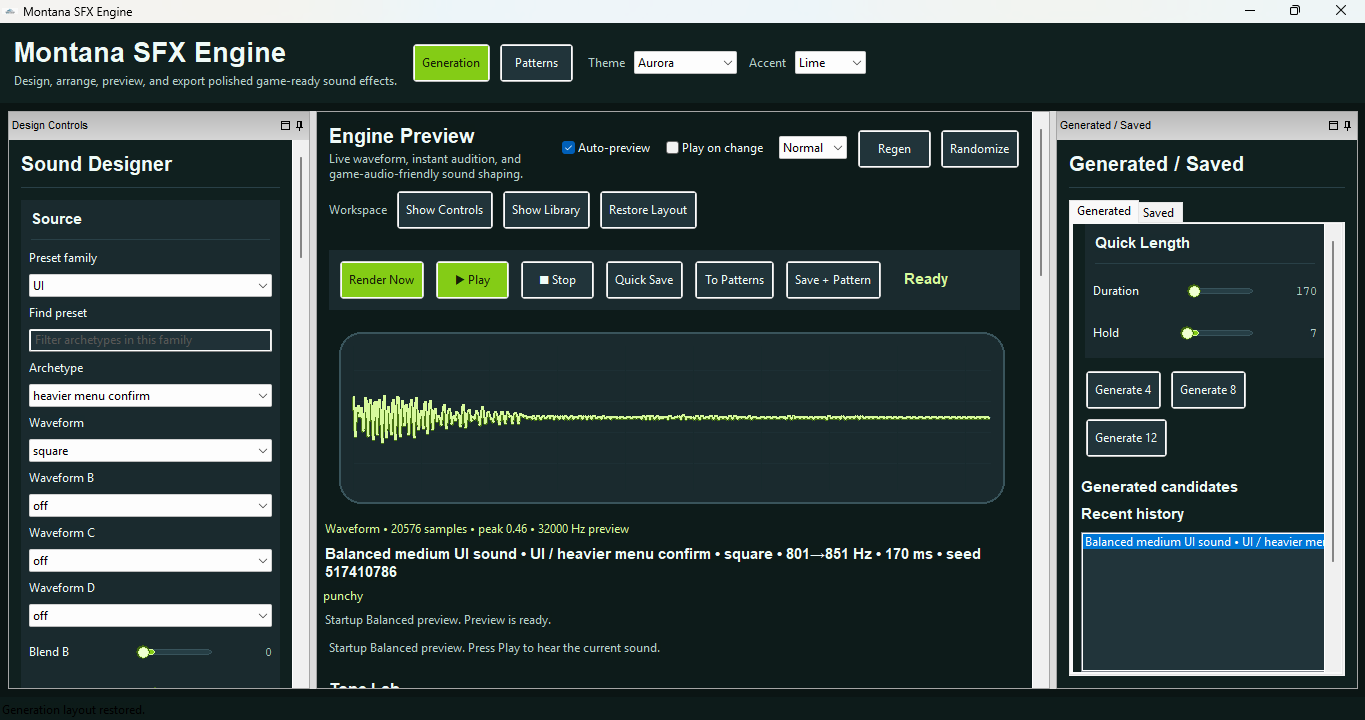Click the Quick Save button

644,280
